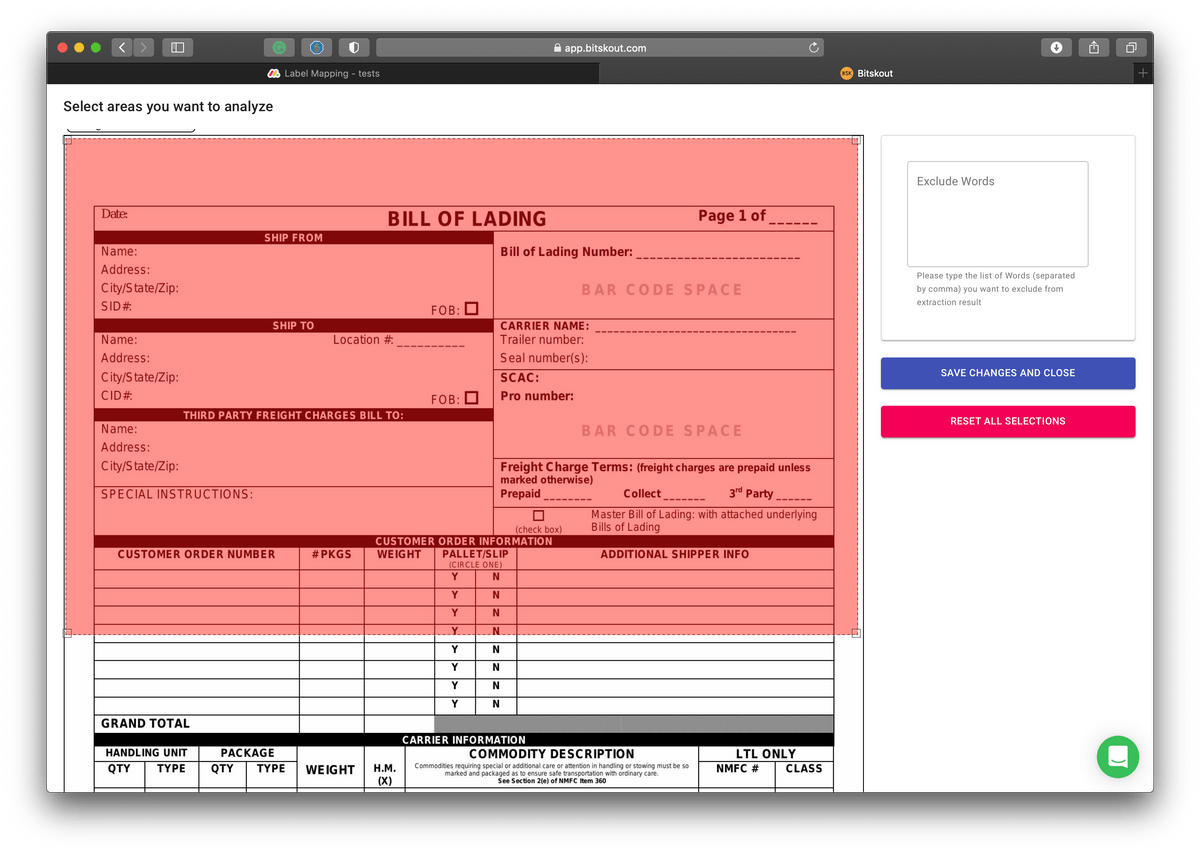The width and height of the screenshot is (1200, 854).
Task: Click the CARRIER NAME label
Action: [545, 326]
